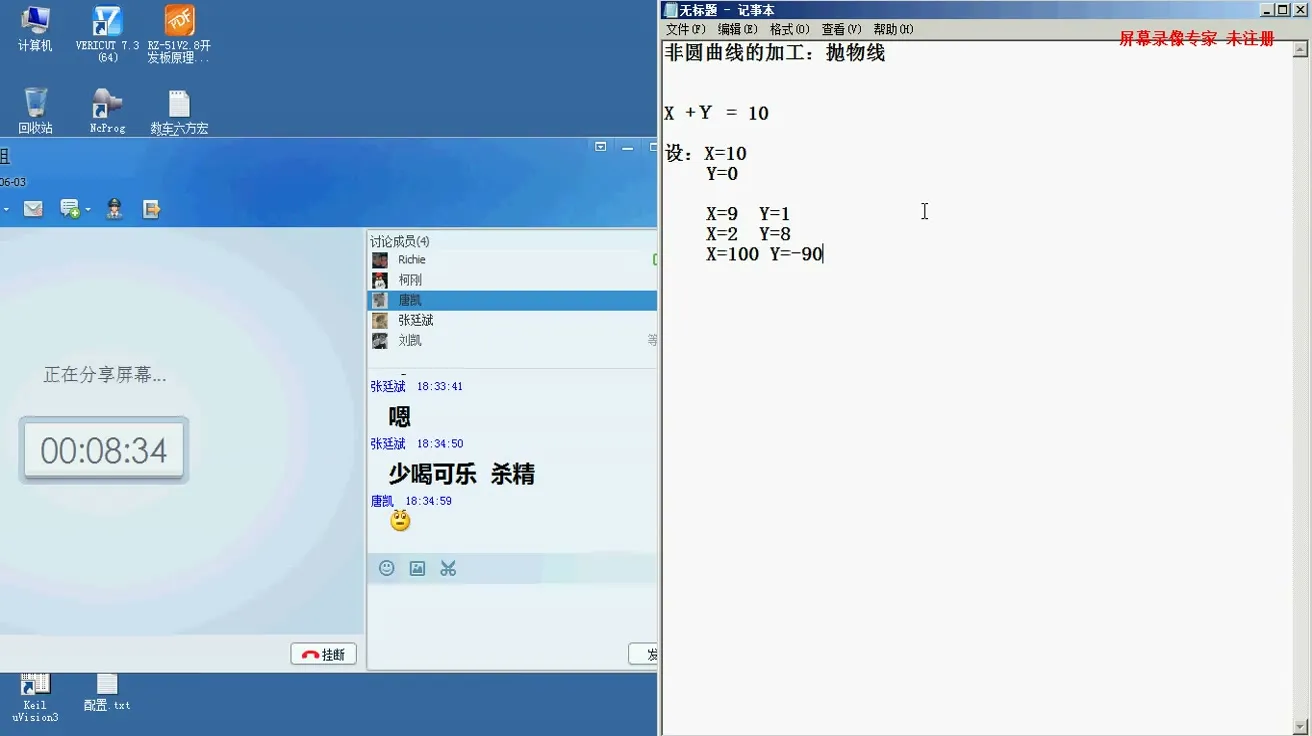Expand the dropdown arrow beside the invite icon
Screen dimensions: 1312x736
coord(88,209)
